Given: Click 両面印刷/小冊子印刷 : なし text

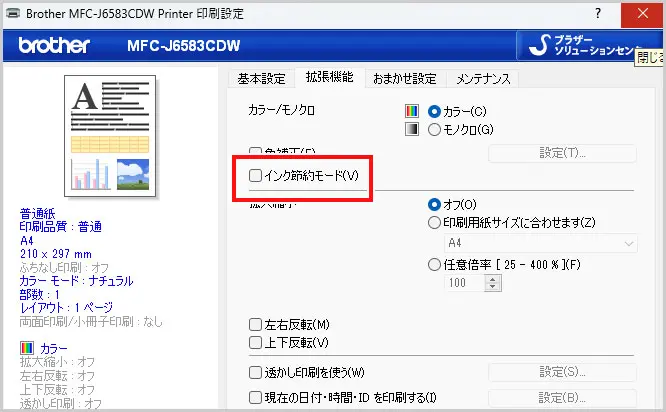Looking at the screenshot, I should pyautogui.click(x=91, y=322).
